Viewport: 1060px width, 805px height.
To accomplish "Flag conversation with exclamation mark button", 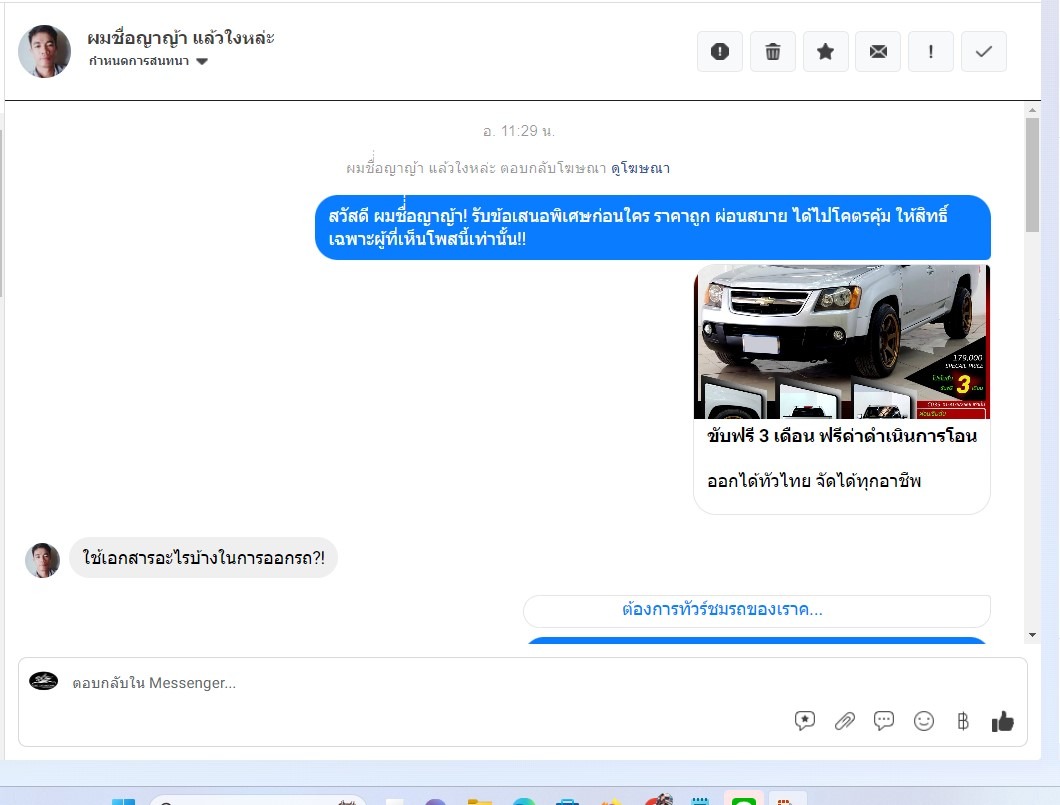I will (x=931, y=52).
